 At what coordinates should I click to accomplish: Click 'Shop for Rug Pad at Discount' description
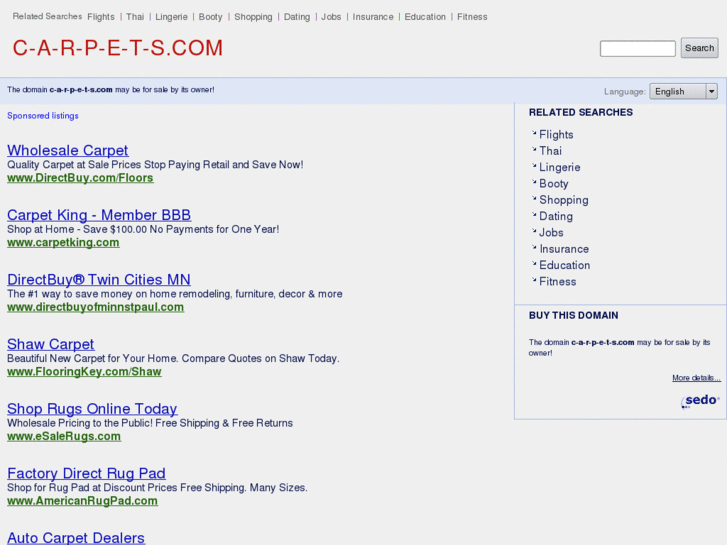tap(157, 487)
